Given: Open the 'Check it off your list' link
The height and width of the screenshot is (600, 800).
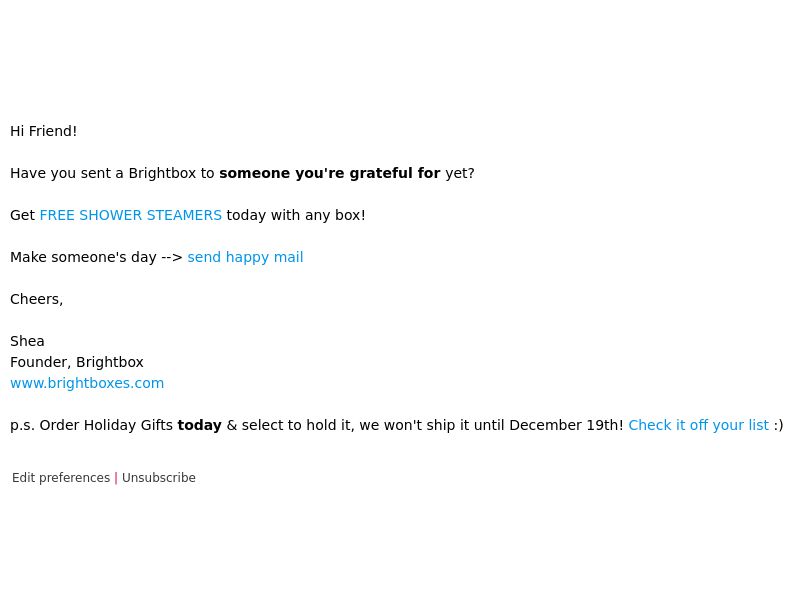Looking at the screenshot, I should coord(698,425).
